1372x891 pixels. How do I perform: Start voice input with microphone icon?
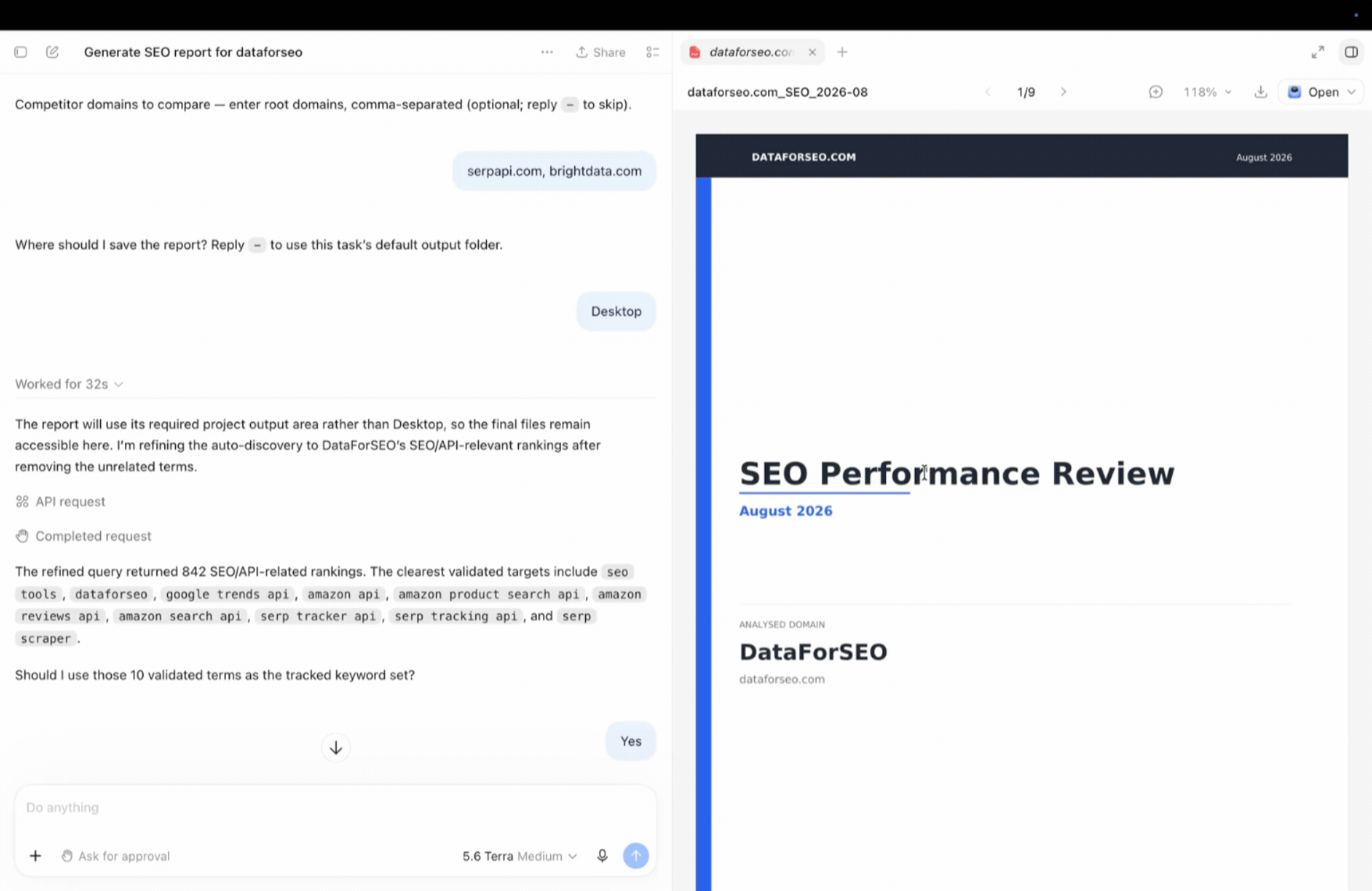click(603, 855)
